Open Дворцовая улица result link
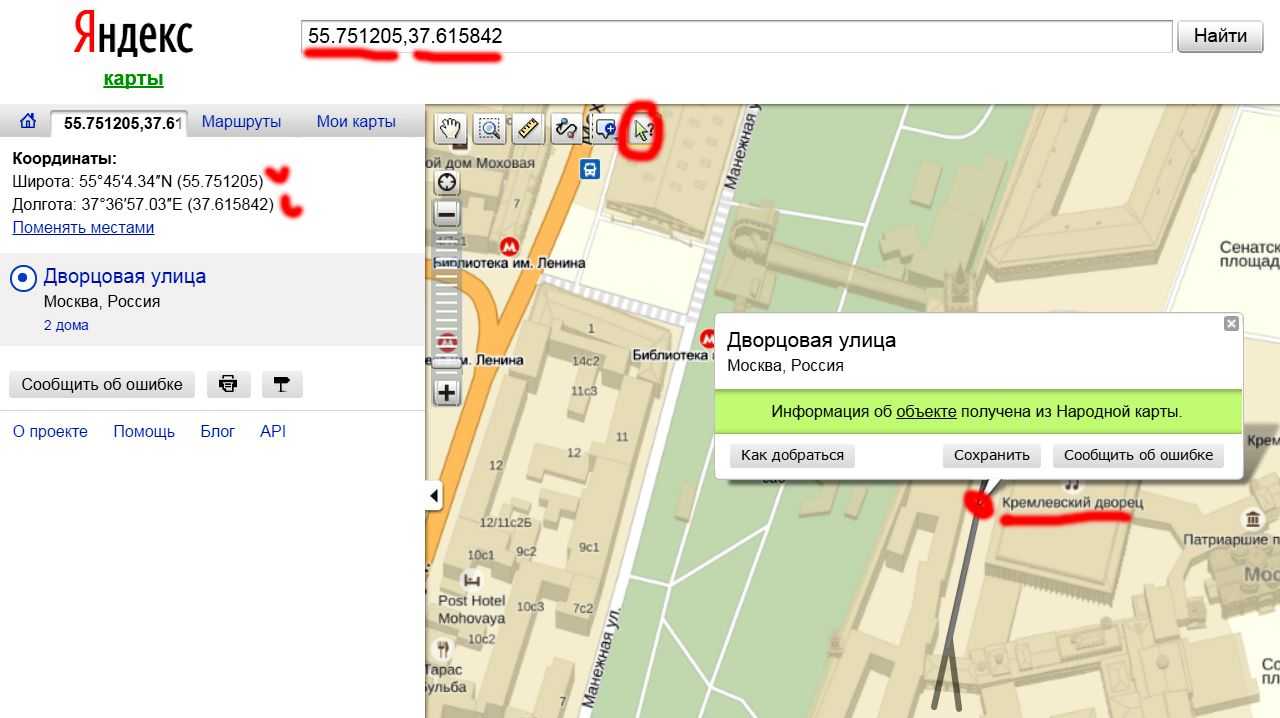Viewport: 1280px width, 718px height. [x=125, y=276]
